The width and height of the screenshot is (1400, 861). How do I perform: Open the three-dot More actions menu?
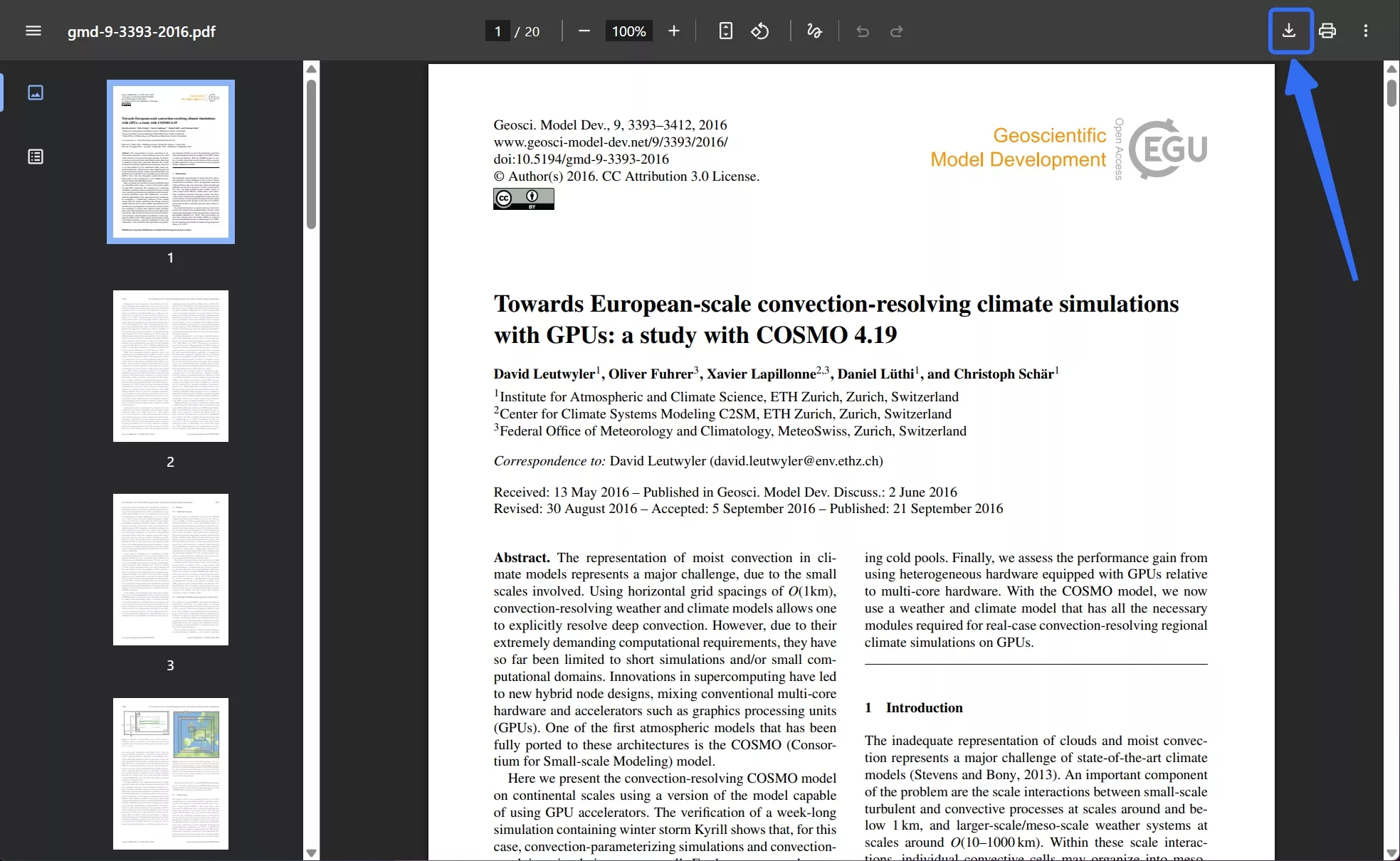pyautogui.click(x=1365, y=31)
